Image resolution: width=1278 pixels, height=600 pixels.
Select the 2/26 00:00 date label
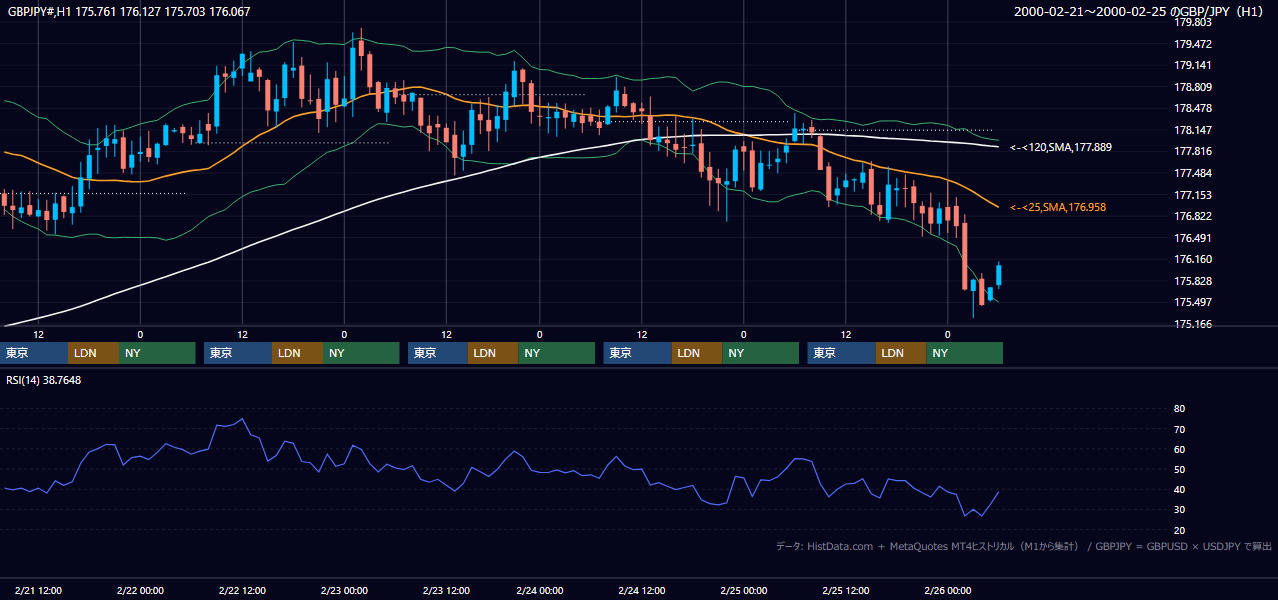tap(947, 590)
